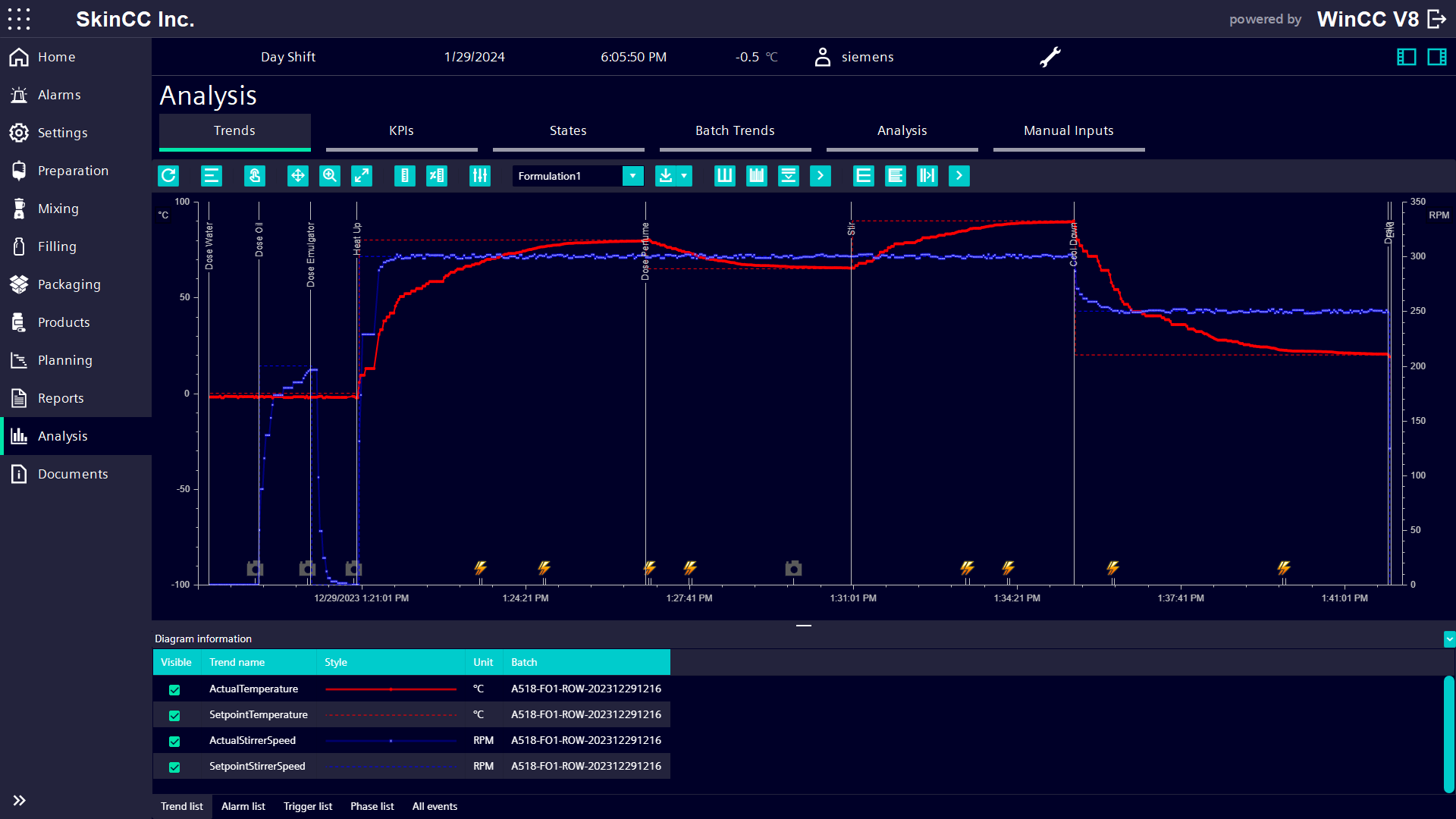The image size is (1456, 819).
Task: Expand second toolbar group chevron
Action: coord(959,176)
